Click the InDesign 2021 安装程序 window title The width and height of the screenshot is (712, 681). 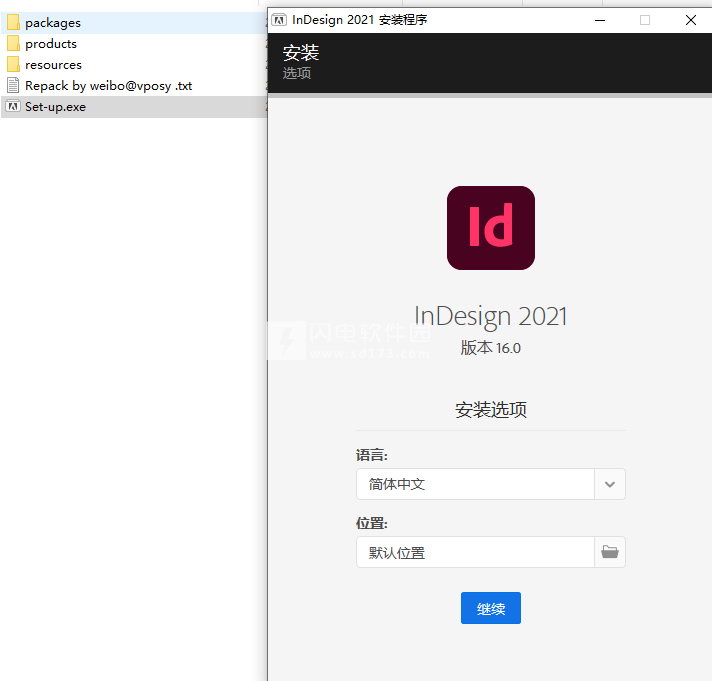[x=359, y=20]
